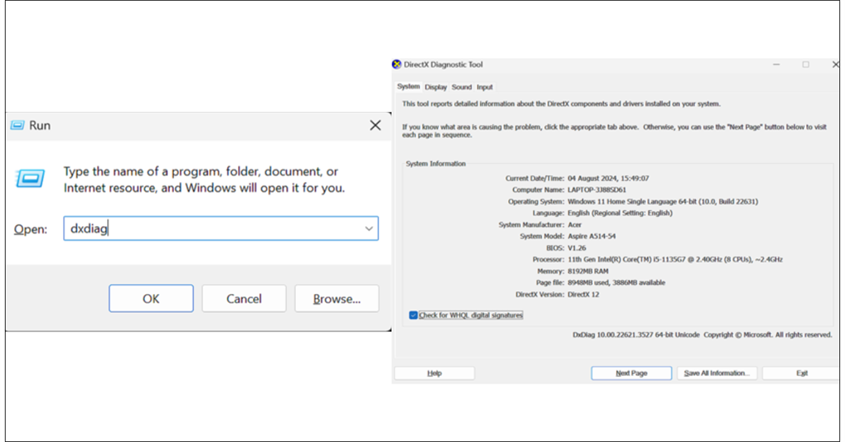
Task: Go to Next Page in DirectX tool
Action: tap(631, 373)
